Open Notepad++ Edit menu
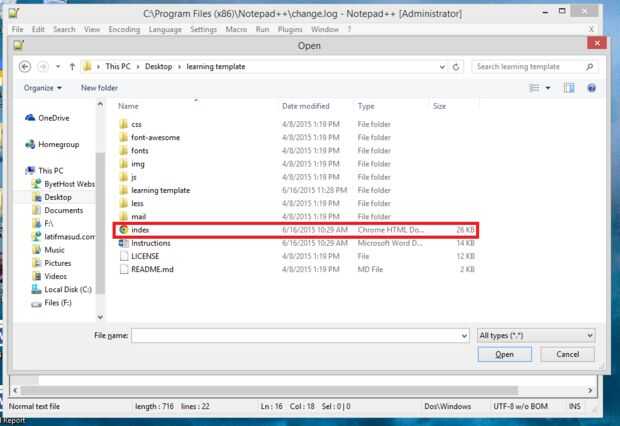This screenshot has width=620, height=426. (38, 29)
